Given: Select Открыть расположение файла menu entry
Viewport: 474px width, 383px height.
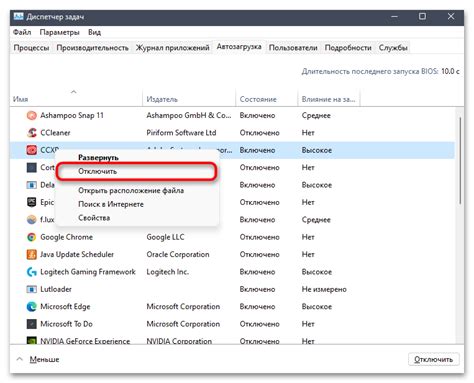Looking at the screenshot, I should click(137, 190).
